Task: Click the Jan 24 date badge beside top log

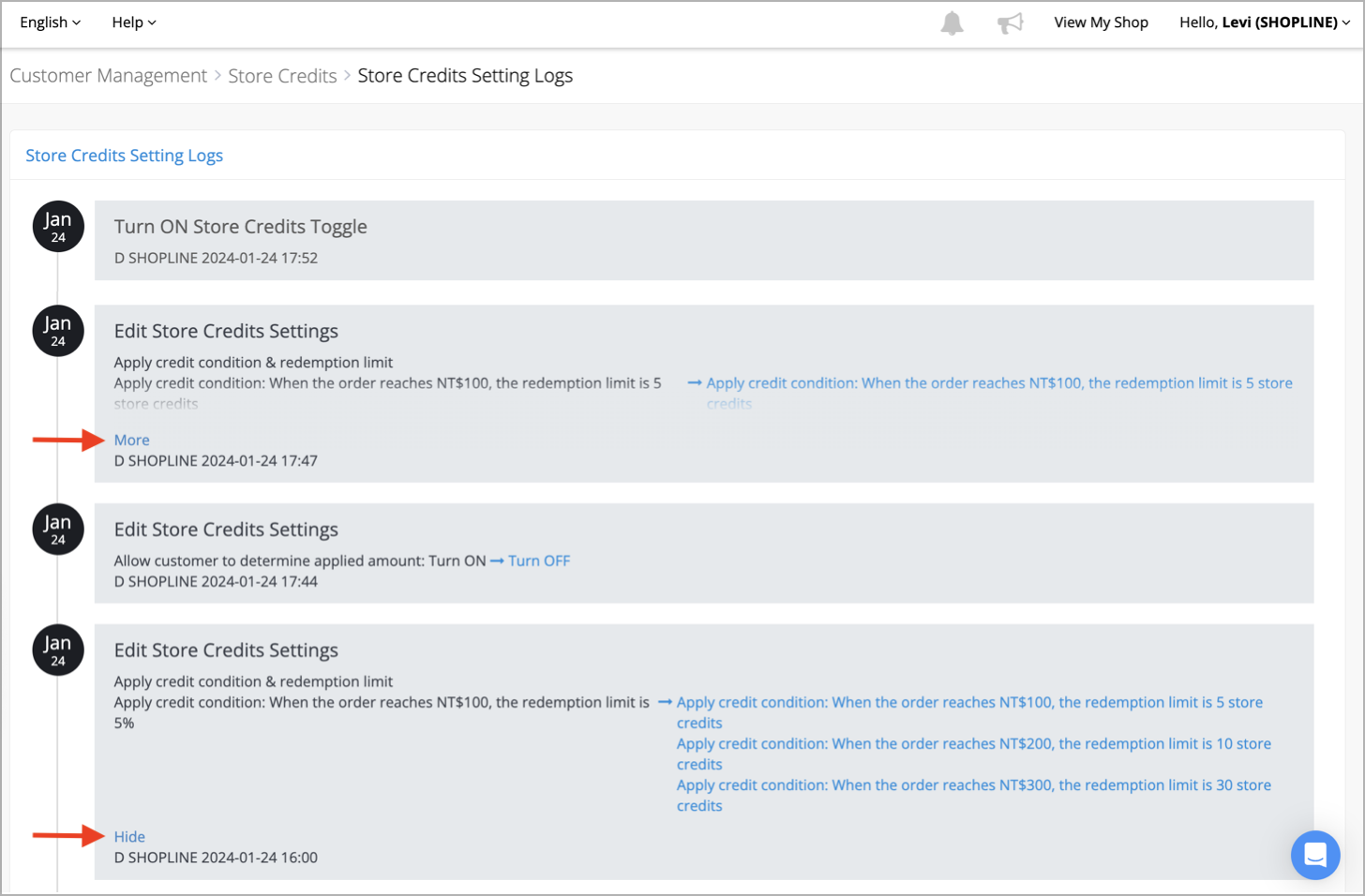Action: coord(57,226)
